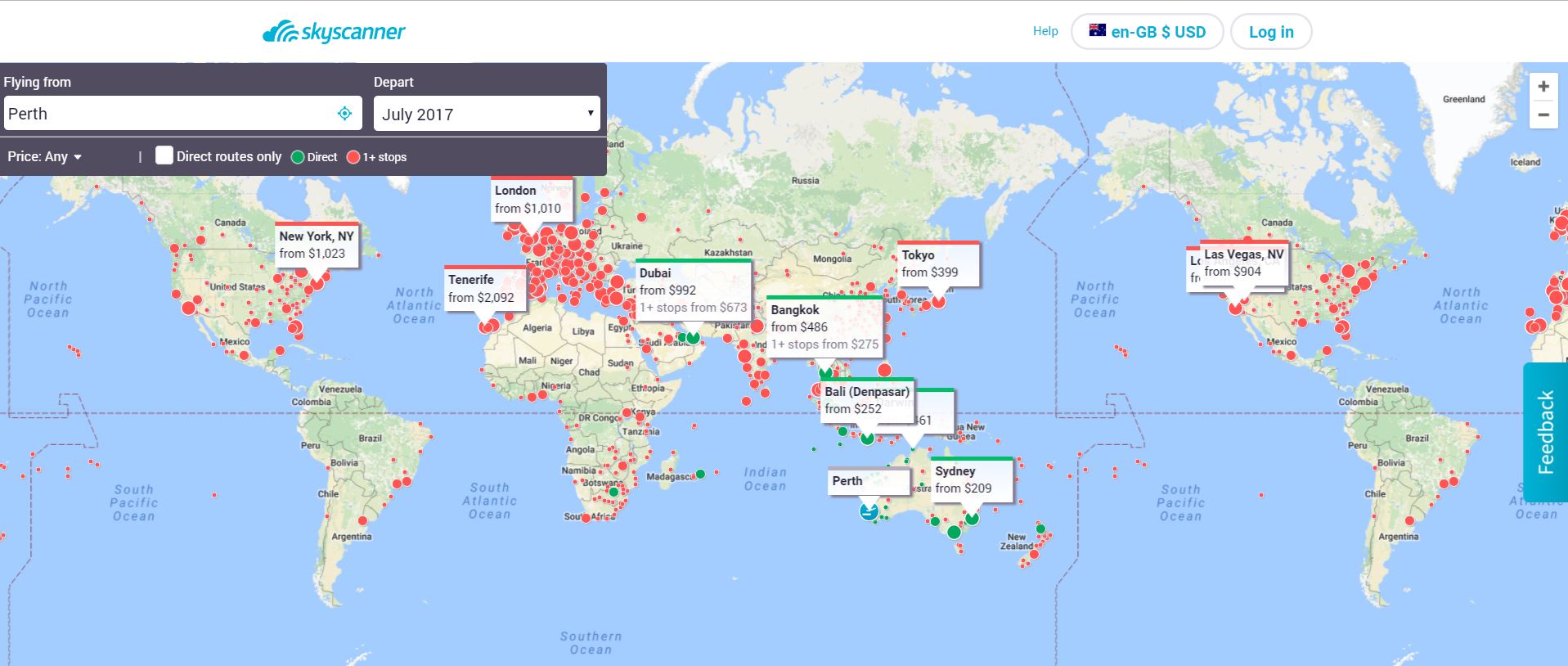Click the blue Perth origin marker
Image resolution: width=1568 pixels, height=666 pixels.
[x=869, y=511]
